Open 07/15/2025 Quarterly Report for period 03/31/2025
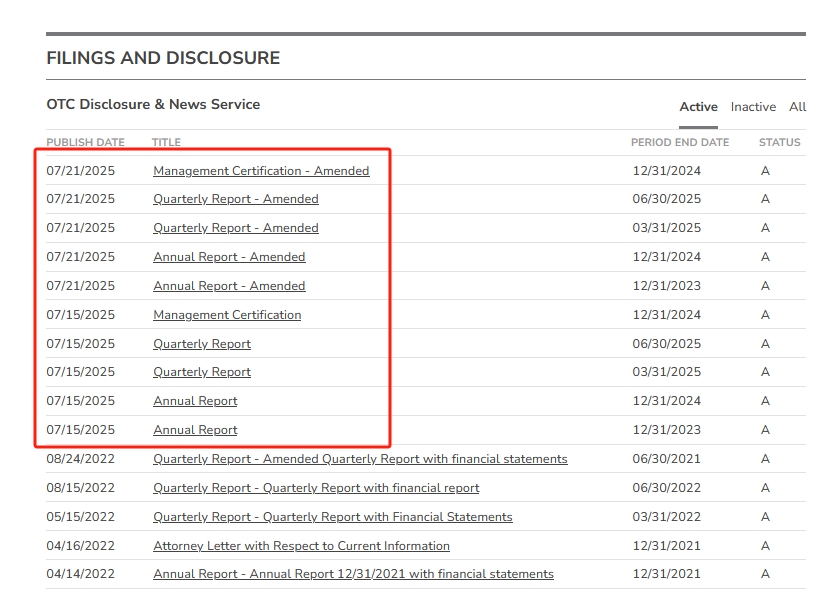 [x=202, y=372]
